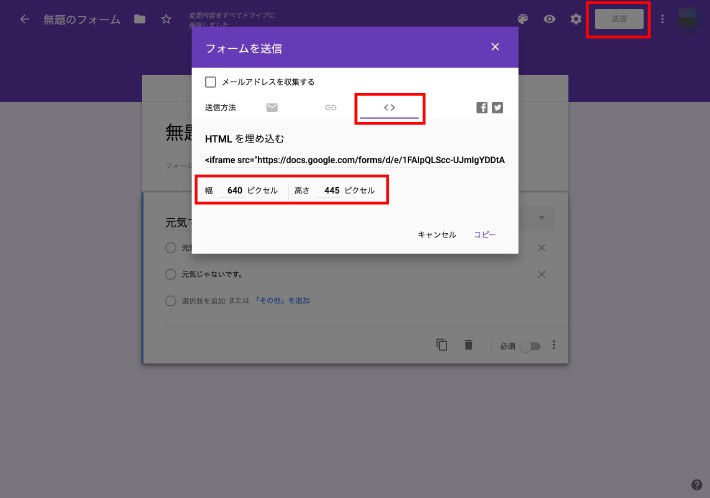Click the iframe embed code field

pos(355,160)
